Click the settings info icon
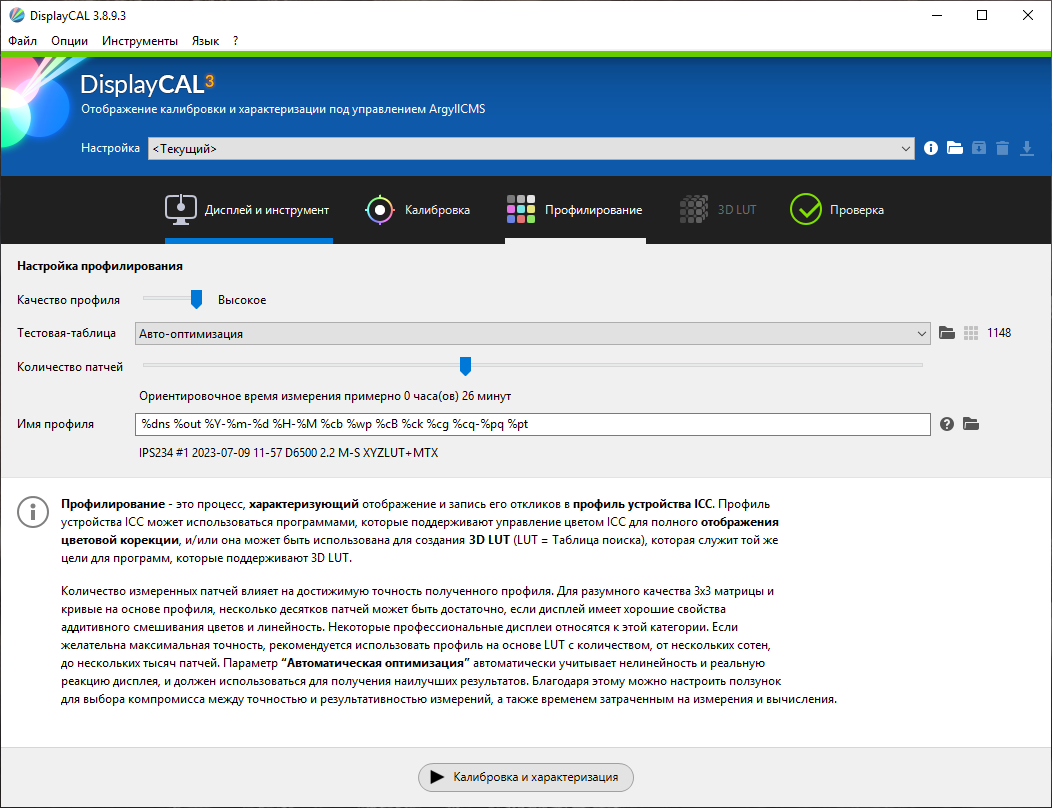The height and width of the screenshot is (808, 1052). pyautogui.click(x=931, y=148)
